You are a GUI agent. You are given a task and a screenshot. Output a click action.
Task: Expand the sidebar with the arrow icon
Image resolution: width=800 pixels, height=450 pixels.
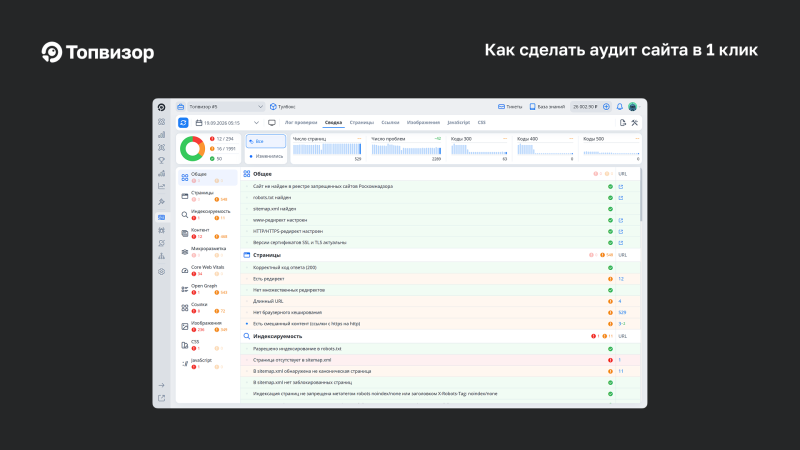click(x=161, y=385)
